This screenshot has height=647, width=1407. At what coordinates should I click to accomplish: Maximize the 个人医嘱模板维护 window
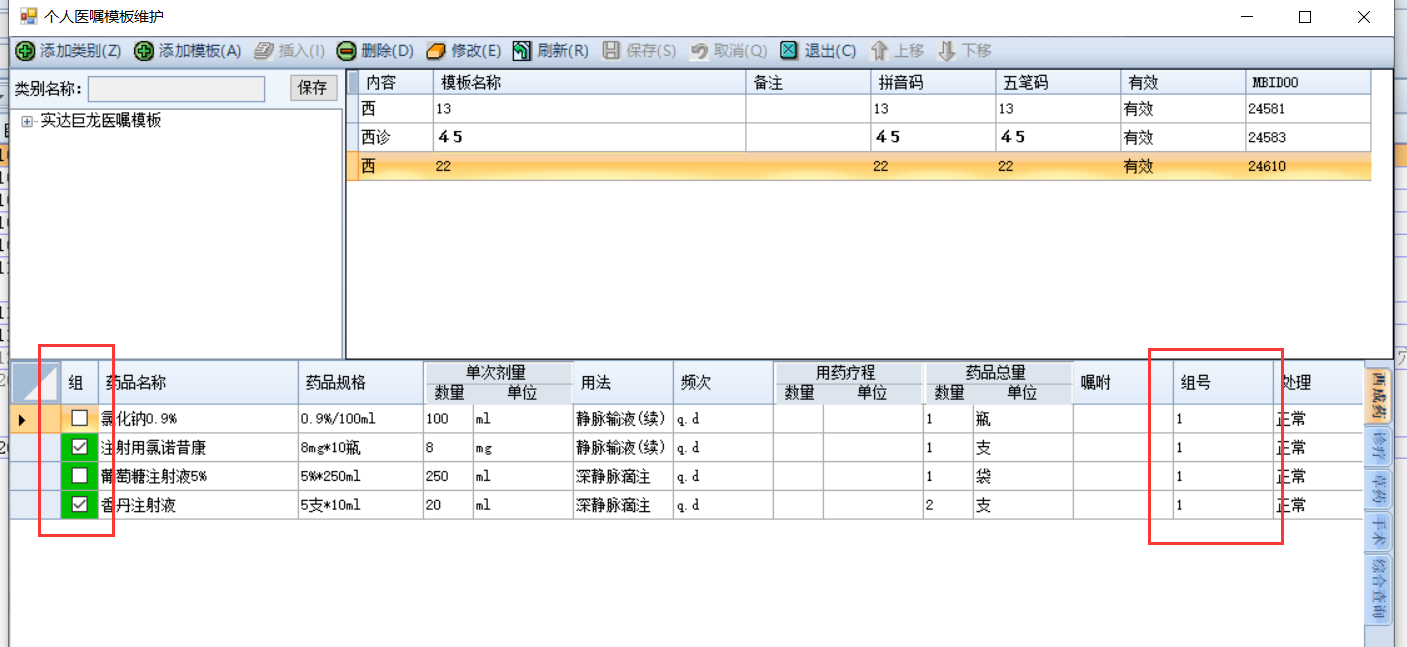pyautogui.click(x=1304, y=17)
